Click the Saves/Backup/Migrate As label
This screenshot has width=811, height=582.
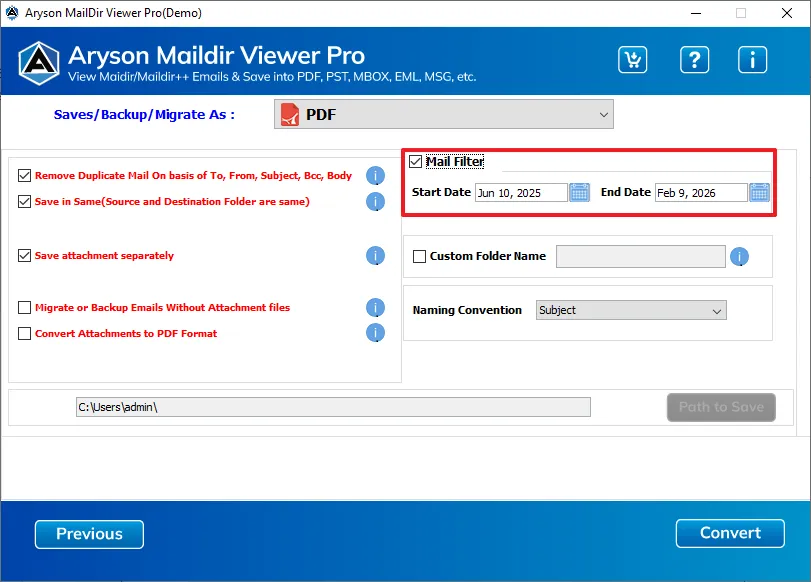[x=144, y=114]
